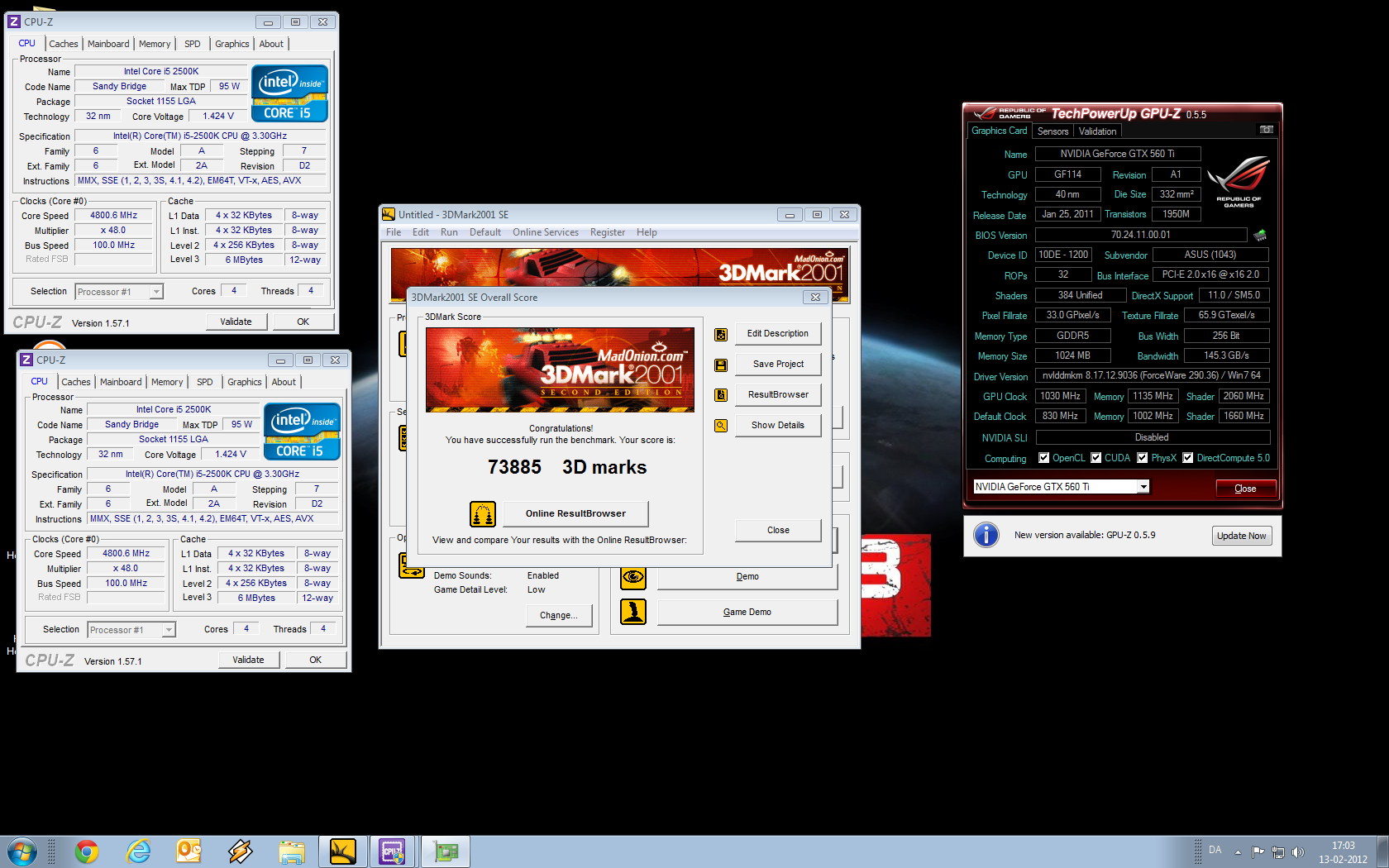Open the File menu in 3DMark2001 SE

[394, 232]
